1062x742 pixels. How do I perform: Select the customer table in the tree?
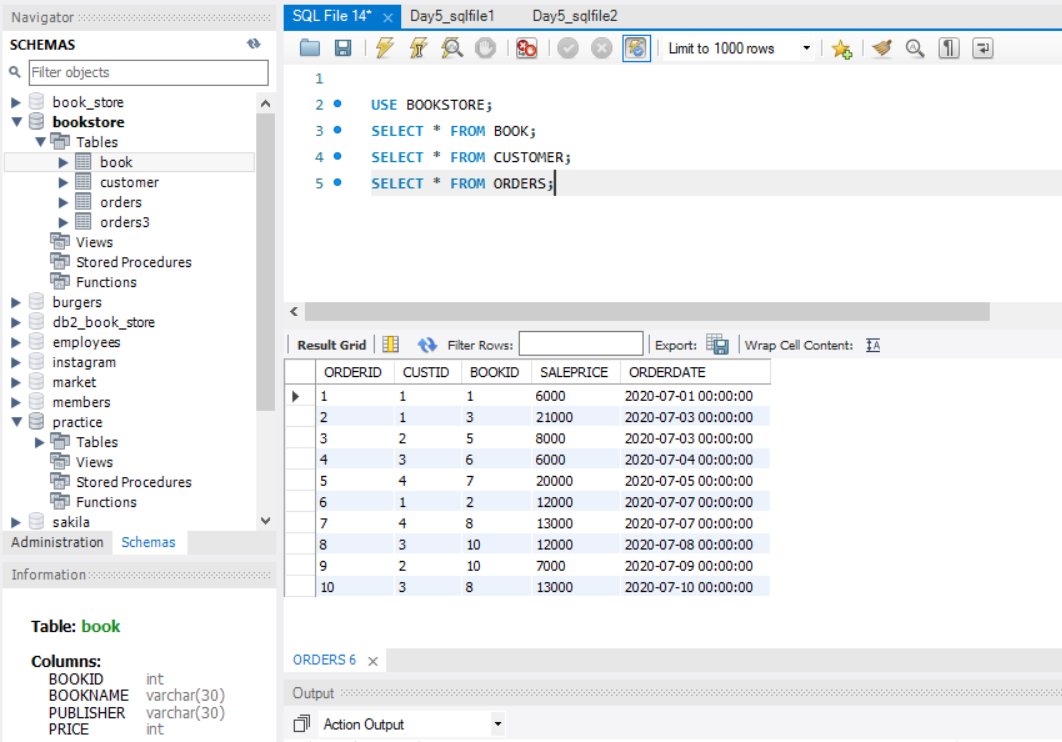(x=129, y=182)
